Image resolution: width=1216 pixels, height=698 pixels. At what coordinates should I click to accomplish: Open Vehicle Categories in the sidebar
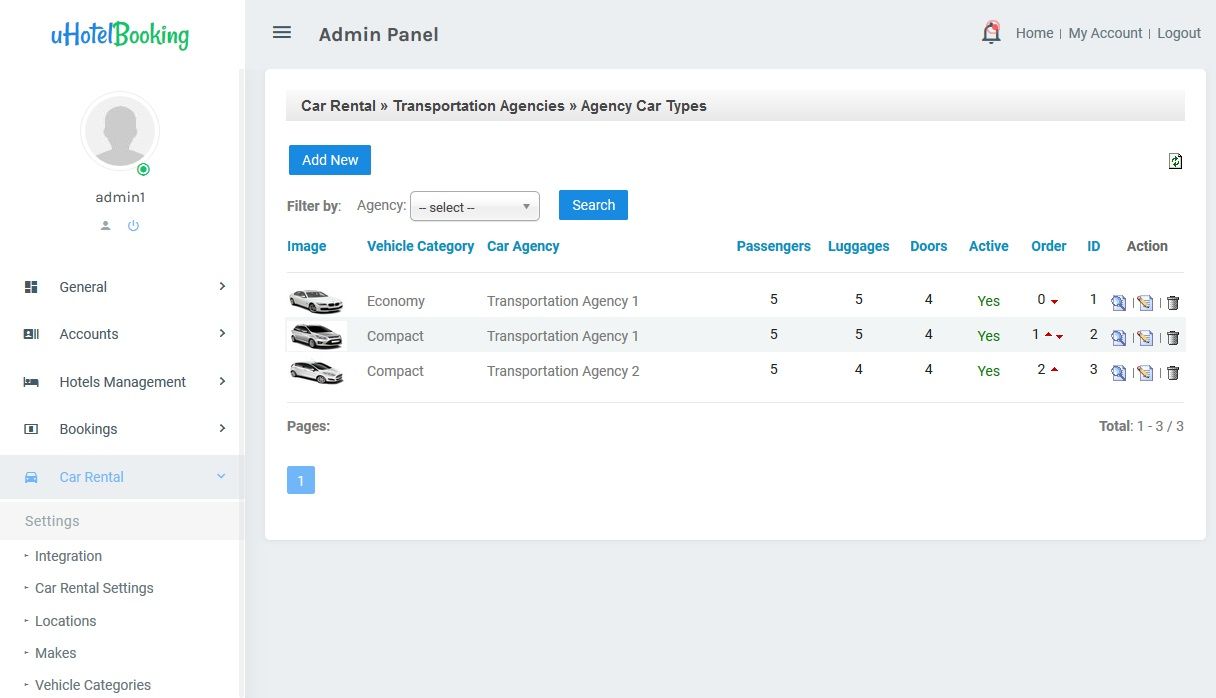point(92,685)
